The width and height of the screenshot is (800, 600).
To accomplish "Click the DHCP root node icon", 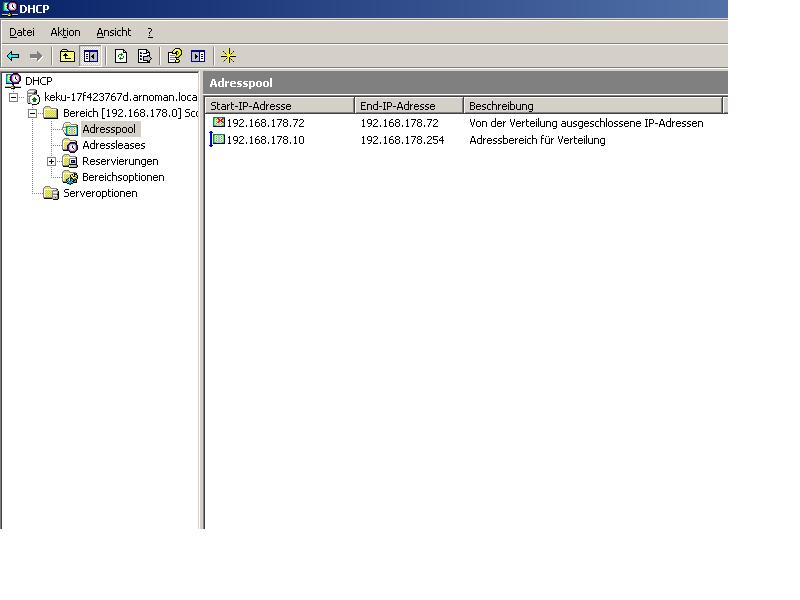I will tap(13, 81).
